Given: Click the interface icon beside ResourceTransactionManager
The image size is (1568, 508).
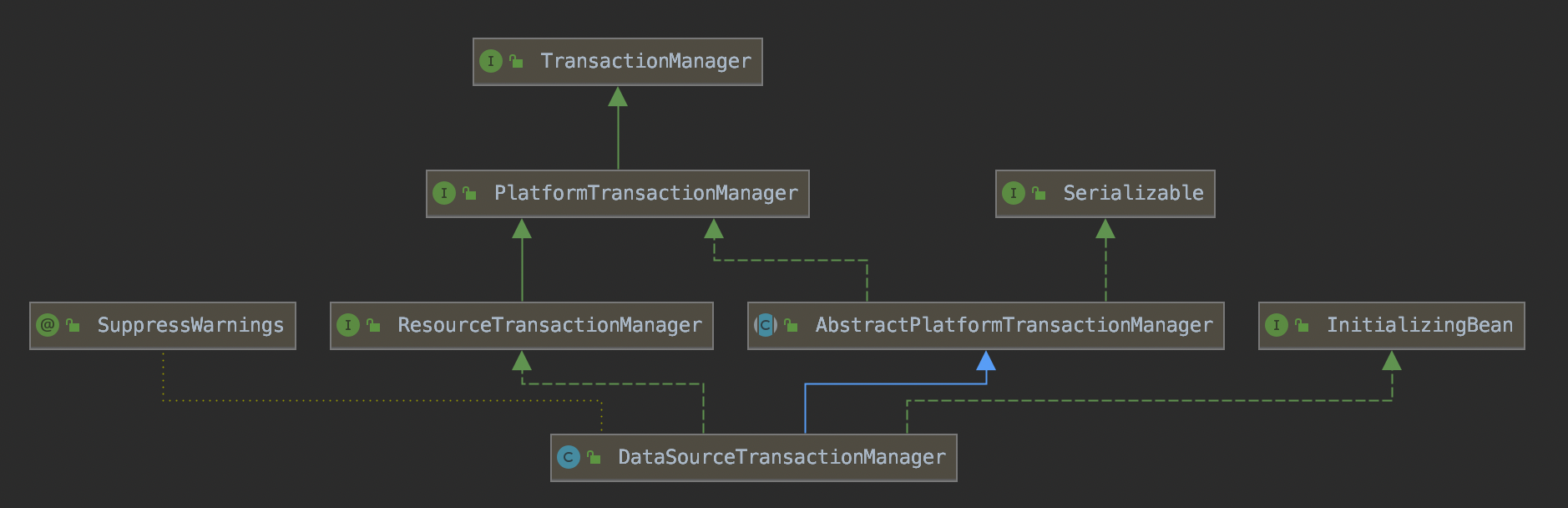Looking at the screenshot, I should (348, 325).
